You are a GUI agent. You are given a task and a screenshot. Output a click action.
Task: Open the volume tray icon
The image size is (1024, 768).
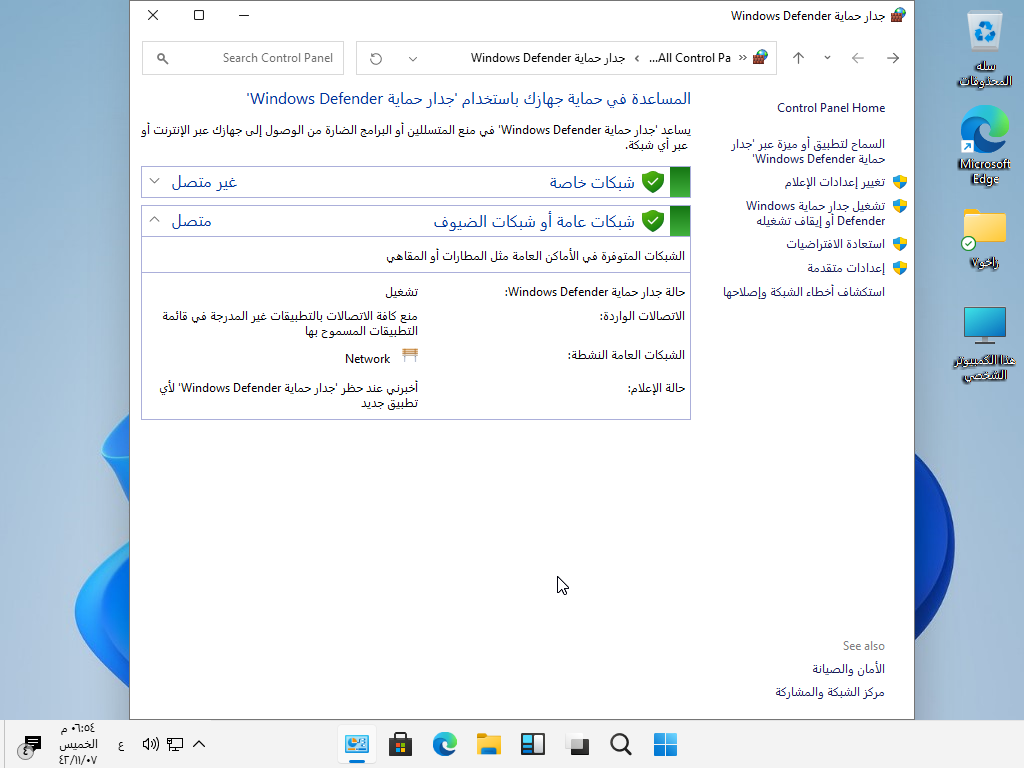(x=150, y=744)
